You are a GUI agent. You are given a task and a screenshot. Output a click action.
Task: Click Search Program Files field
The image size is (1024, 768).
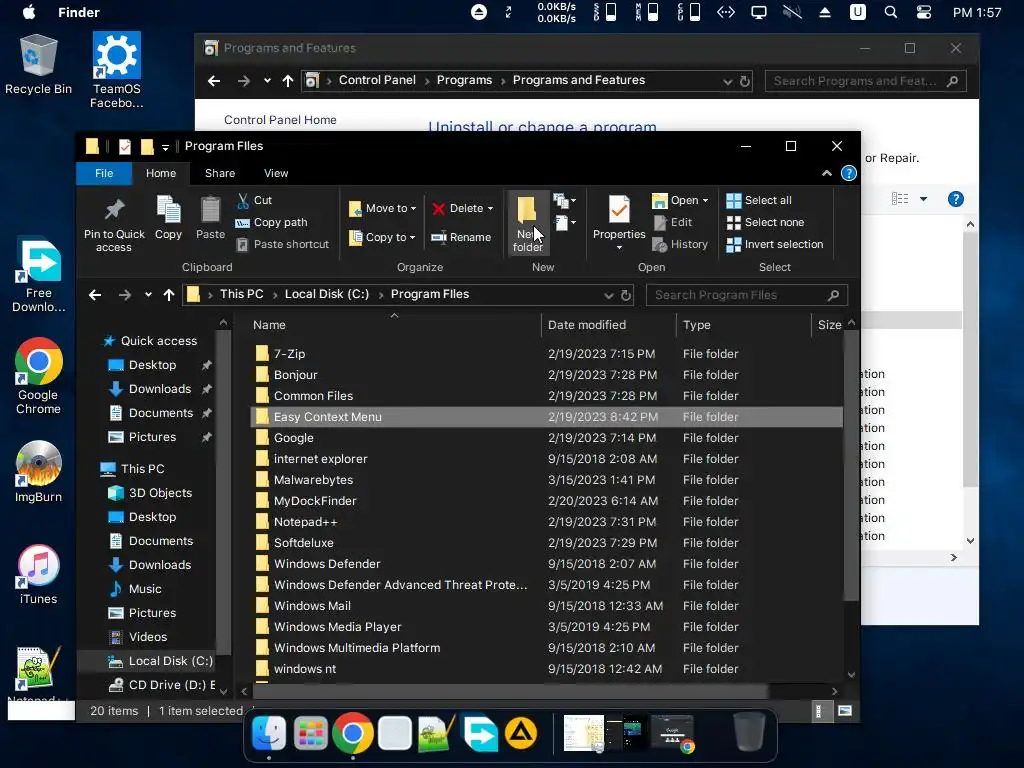(746, 295)
